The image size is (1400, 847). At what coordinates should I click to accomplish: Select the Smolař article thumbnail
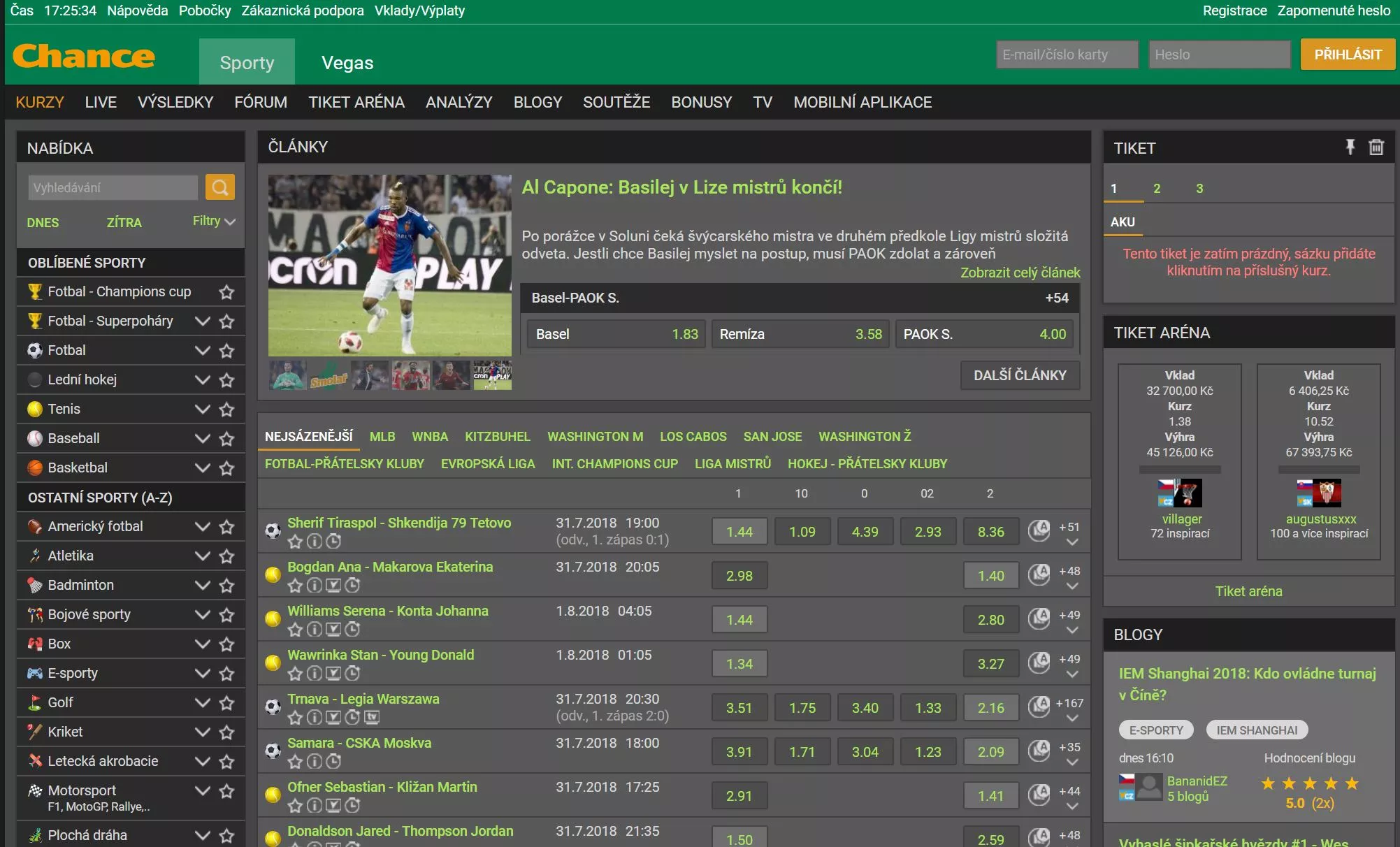[329, 376]
